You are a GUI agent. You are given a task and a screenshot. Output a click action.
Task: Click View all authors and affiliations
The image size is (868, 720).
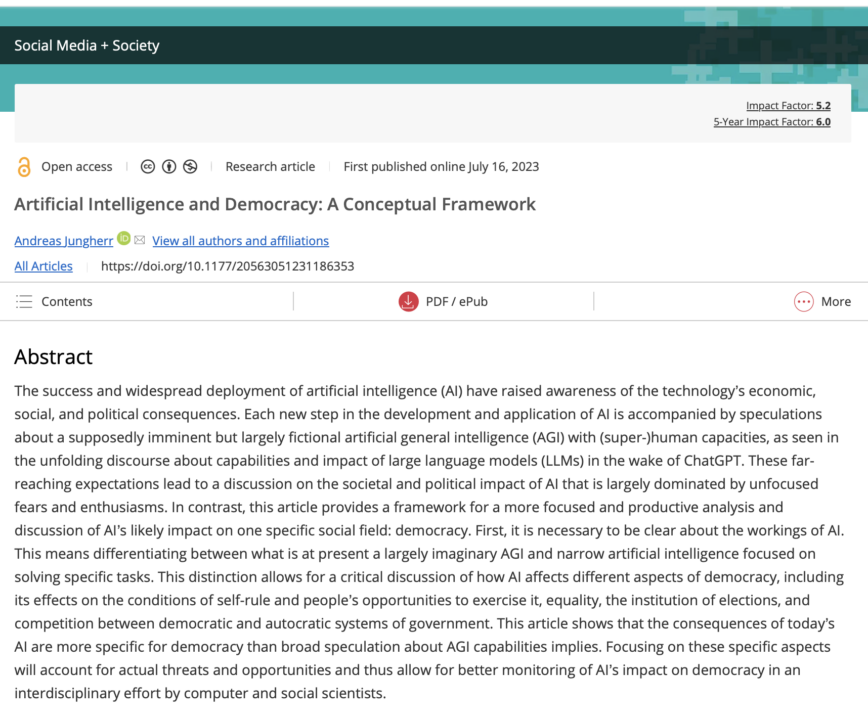[x=240, y=240]
